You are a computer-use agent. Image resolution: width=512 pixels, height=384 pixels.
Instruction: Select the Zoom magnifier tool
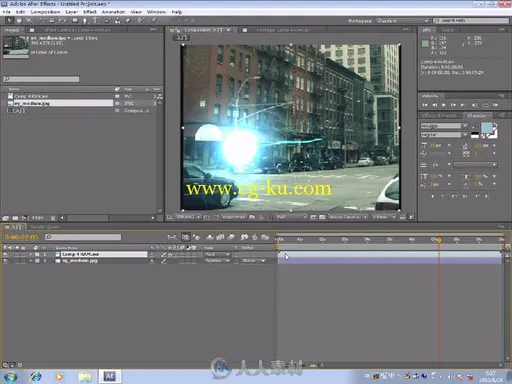pos(29,21)
